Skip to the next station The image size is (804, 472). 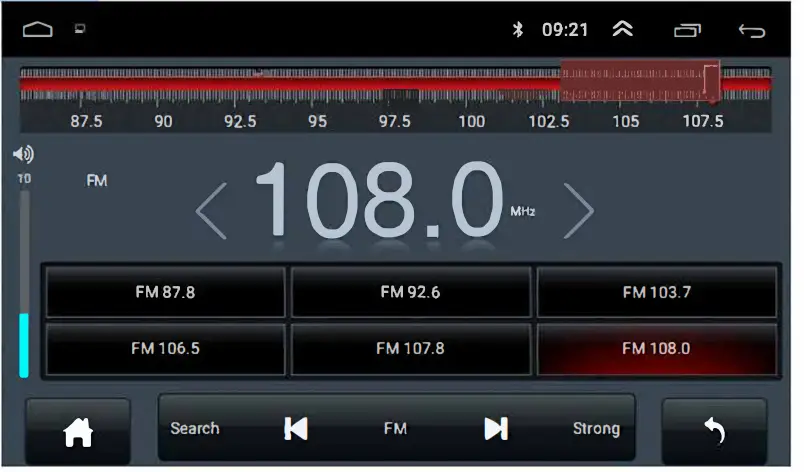click(x=495, y=429)
